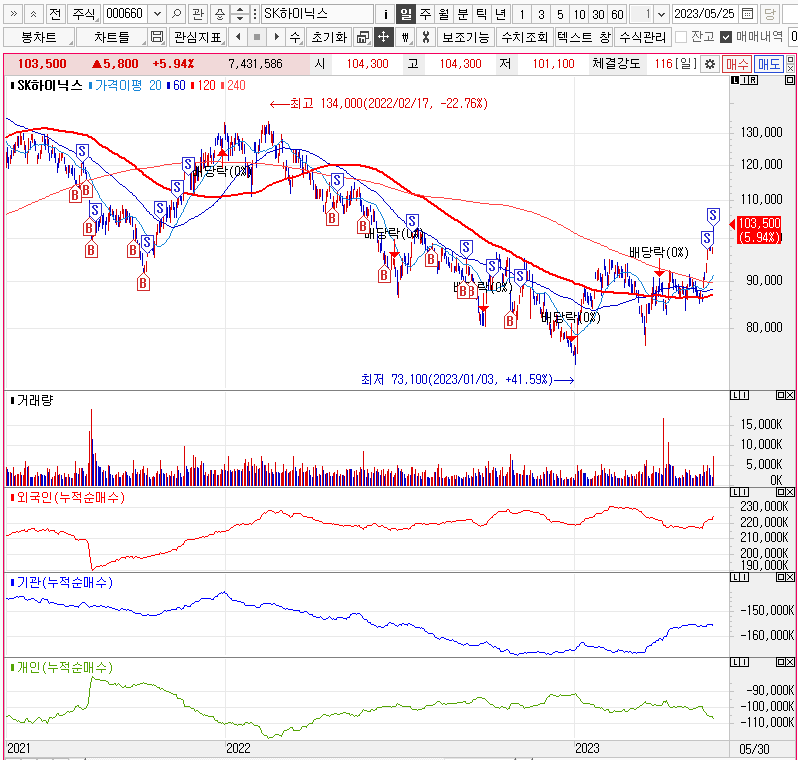Click the 초기화 reset button
The image size is (798, 760).
coord(329,37)
